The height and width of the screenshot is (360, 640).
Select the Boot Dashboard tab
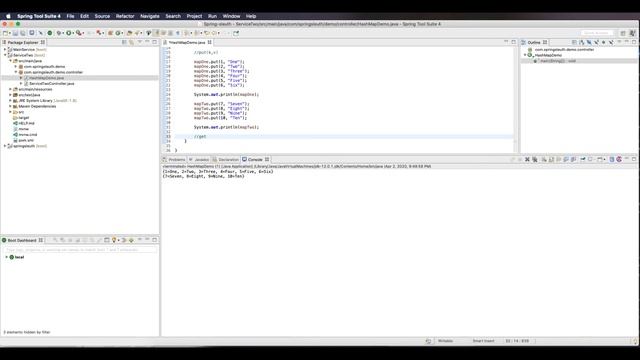point(22,240)
